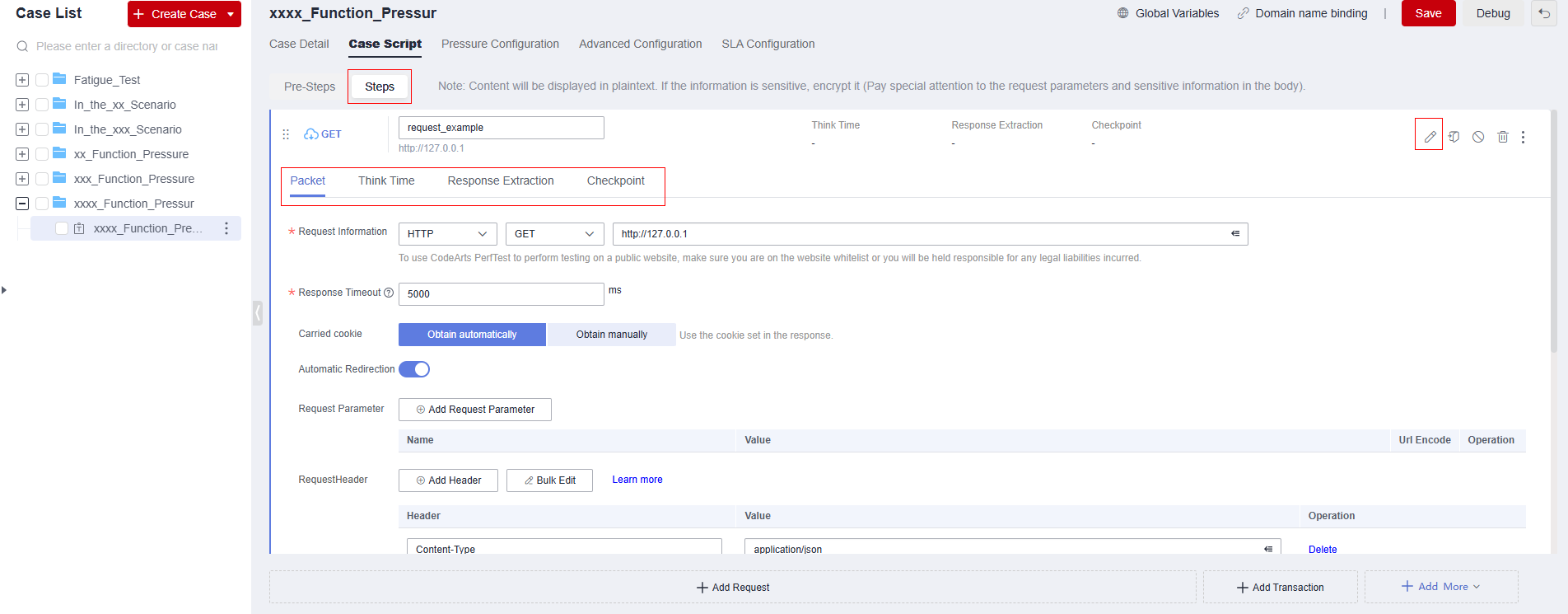Click the Add Request bar

[732, 587]
